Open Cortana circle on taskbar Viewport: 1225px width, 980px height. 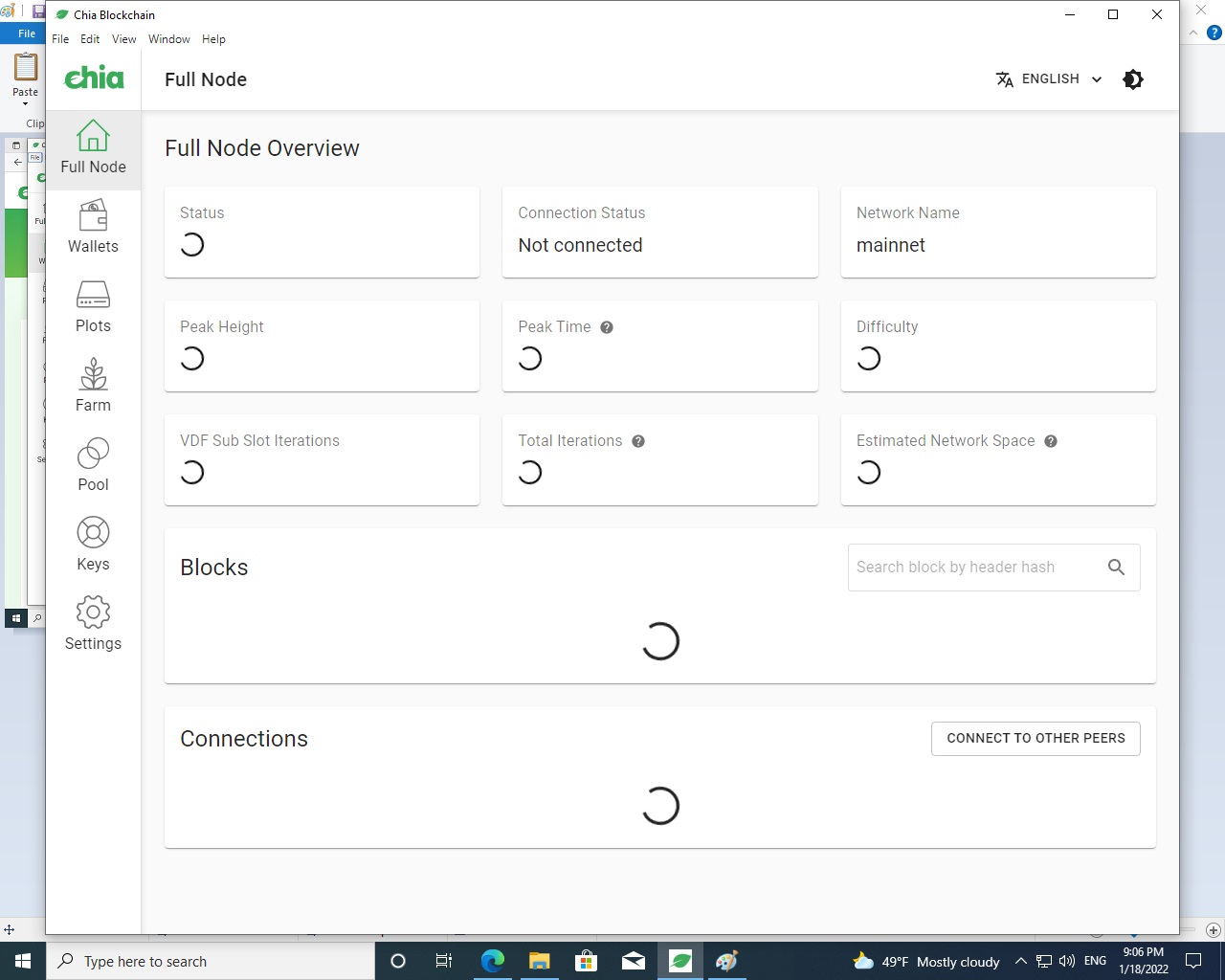coord(398,961)
